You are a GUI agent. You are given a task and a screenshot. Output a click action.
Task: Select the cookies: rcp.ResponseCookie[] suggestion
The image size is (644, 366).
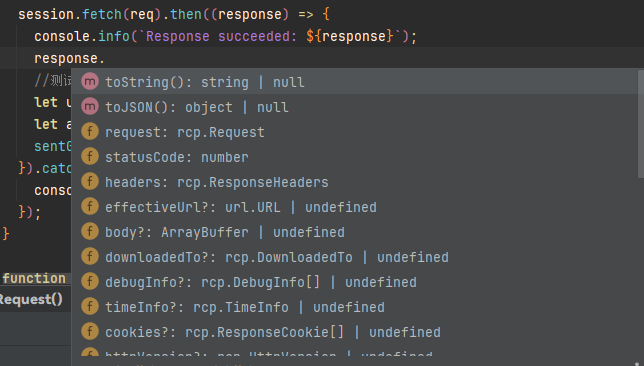[355, 332]
